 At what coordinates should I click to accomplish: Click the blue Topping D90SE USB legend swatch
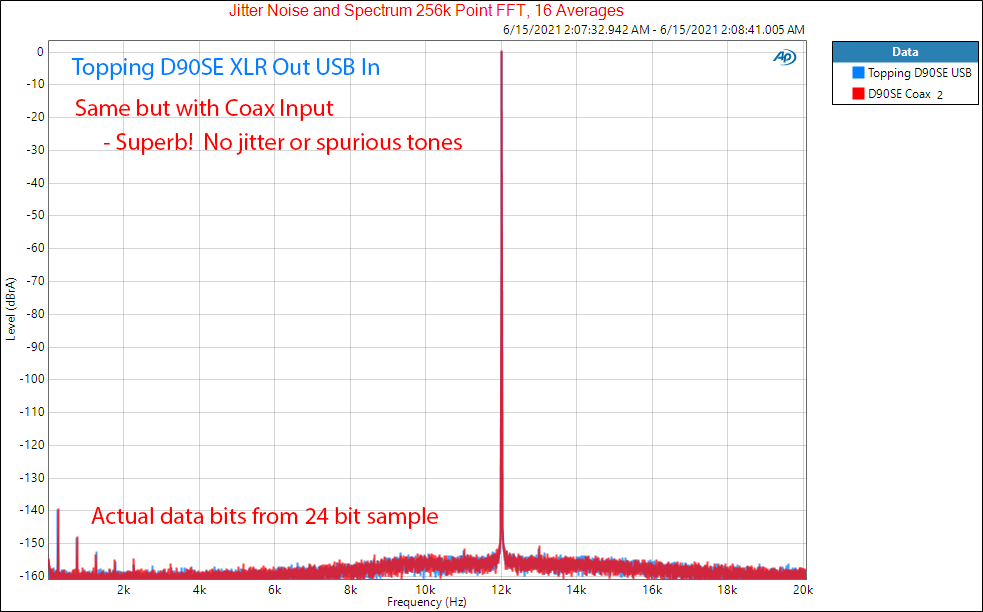(858, 73)
